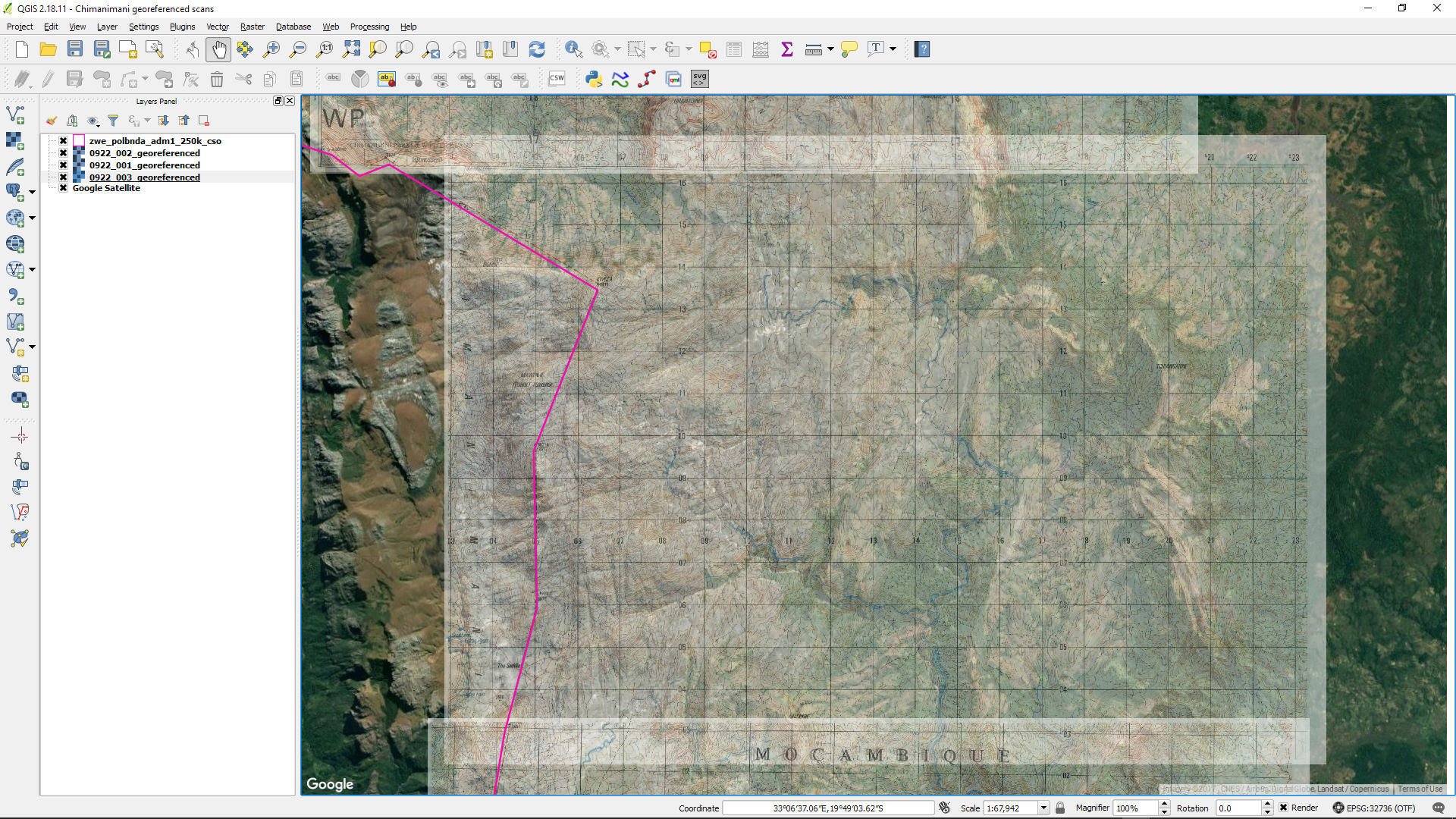Image resolution: width=1456 pixels, height=819 pixels.
Task: Expand the measure tool dropdown arrow
Action: (x=831, y=49)
